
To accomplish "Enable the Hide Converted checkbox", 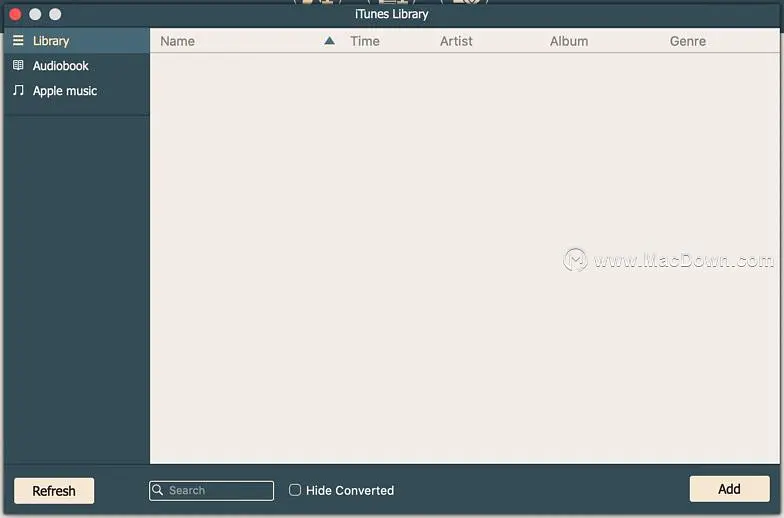I will [x=295, y=490].
